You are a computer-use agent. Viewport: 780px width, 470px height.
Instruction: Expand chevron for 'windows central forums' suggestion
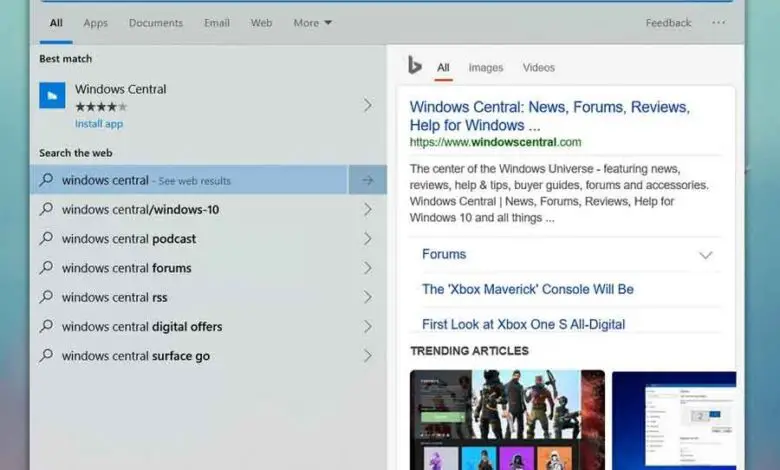pos(368,268)
